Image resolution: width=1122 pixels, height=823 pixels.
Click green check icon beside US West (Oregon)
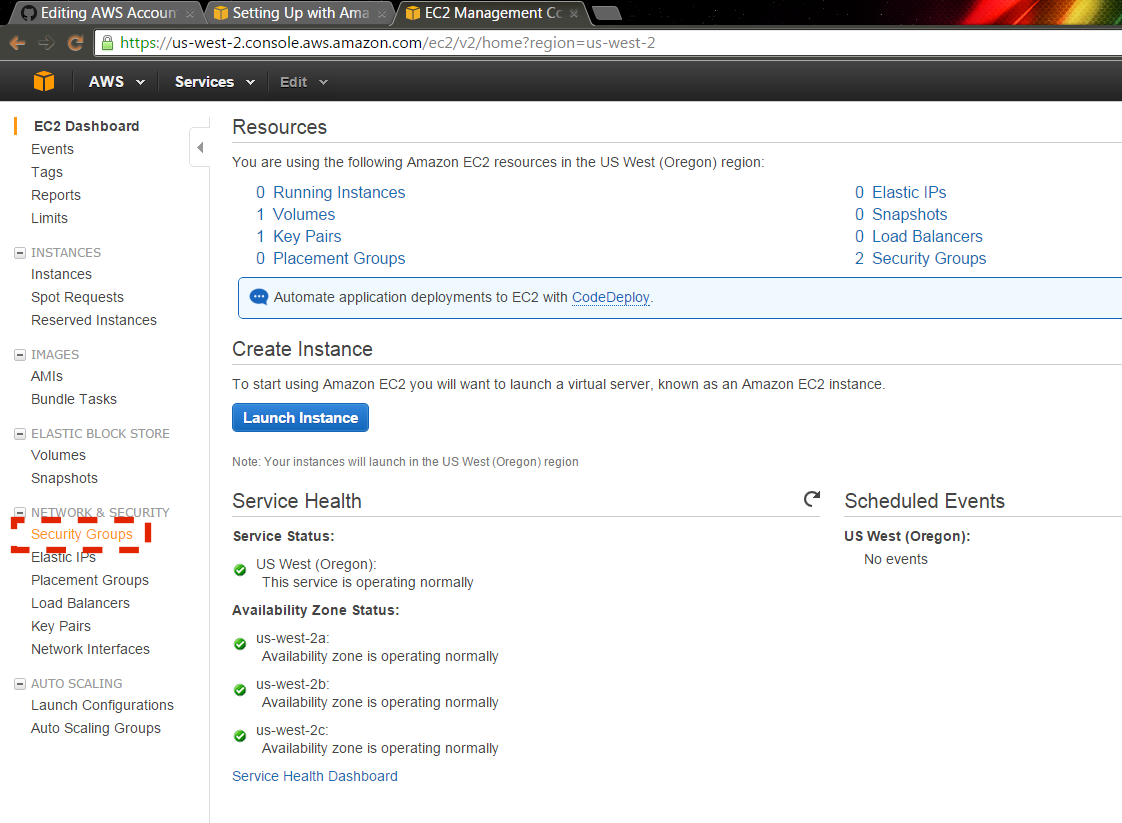click(x=240, y=570)
